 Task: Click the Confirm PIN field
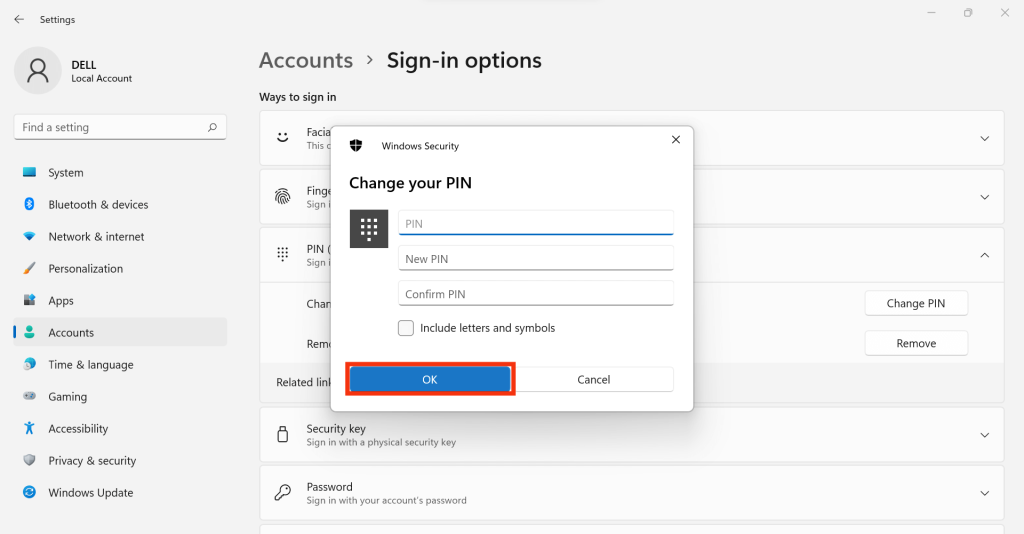pos(536,294)
